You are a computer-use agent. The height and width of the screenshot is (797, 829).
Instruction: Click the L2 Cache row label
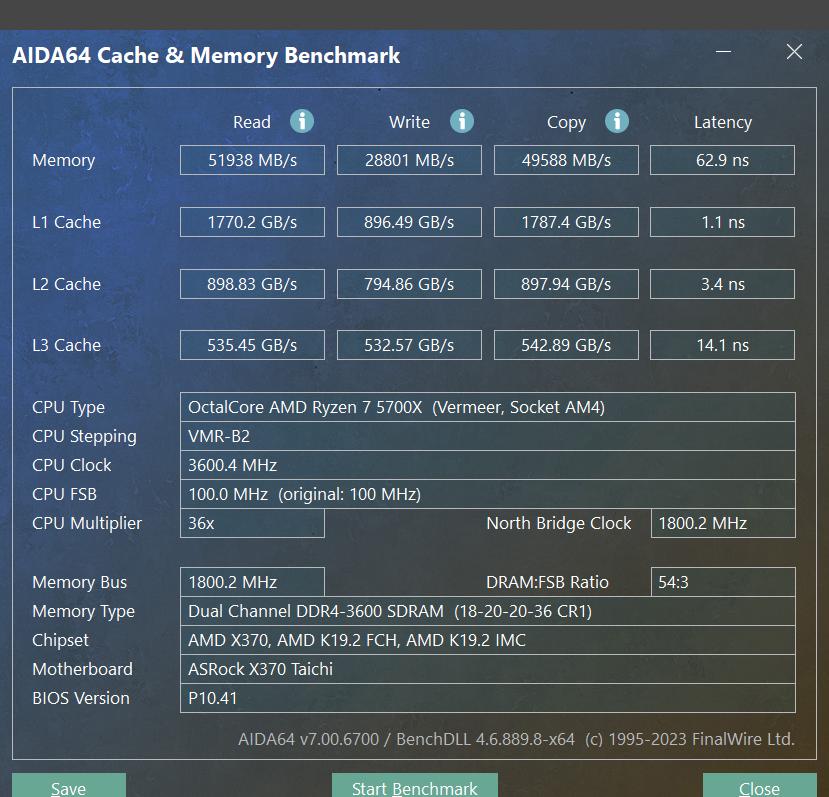click(67, 285)
